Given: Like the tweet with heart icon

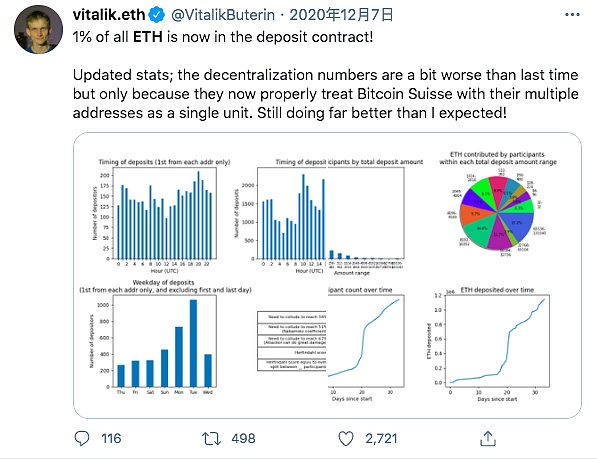Looking at the screenshot, I should tap(346, 438).
